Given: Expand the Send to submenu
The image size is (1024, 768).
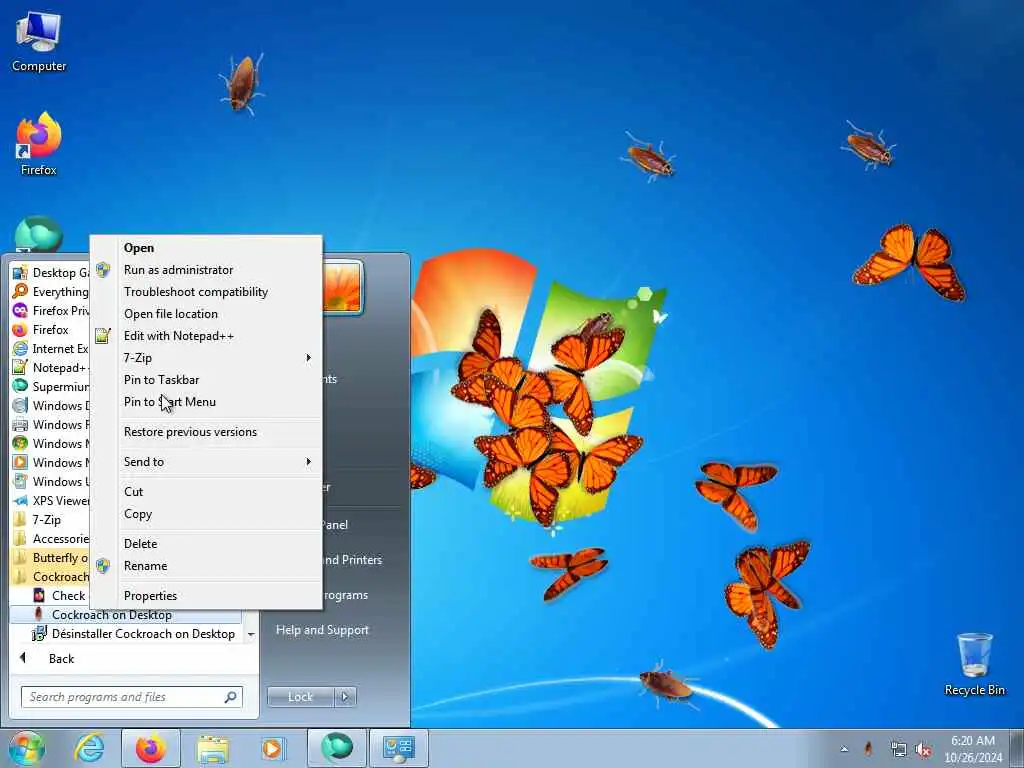Looking at the screenshot, I should click(x=206, y=462).
